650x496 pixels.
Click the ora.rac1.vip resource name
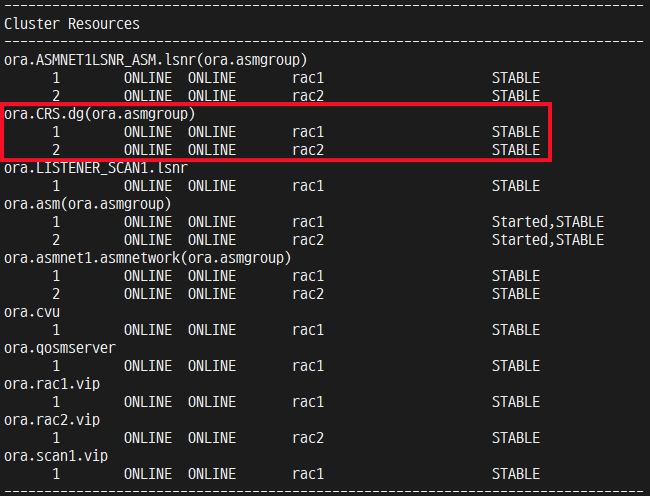click(52, 384)
